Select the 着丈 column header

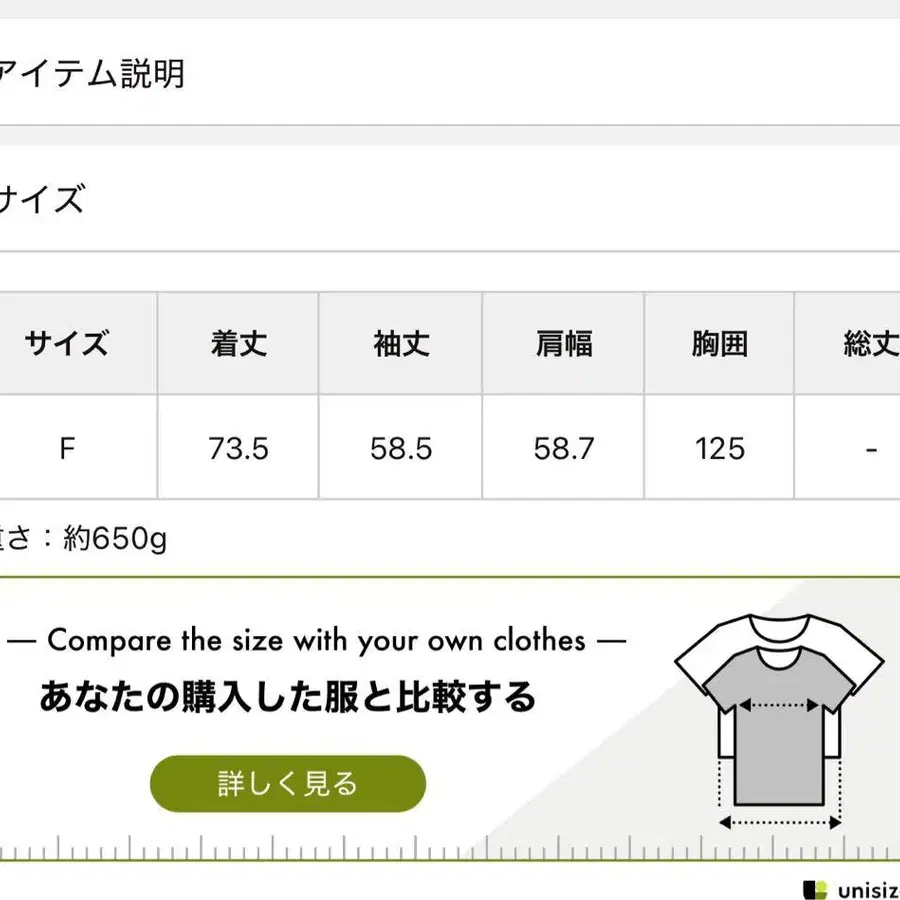click(239, 344)
